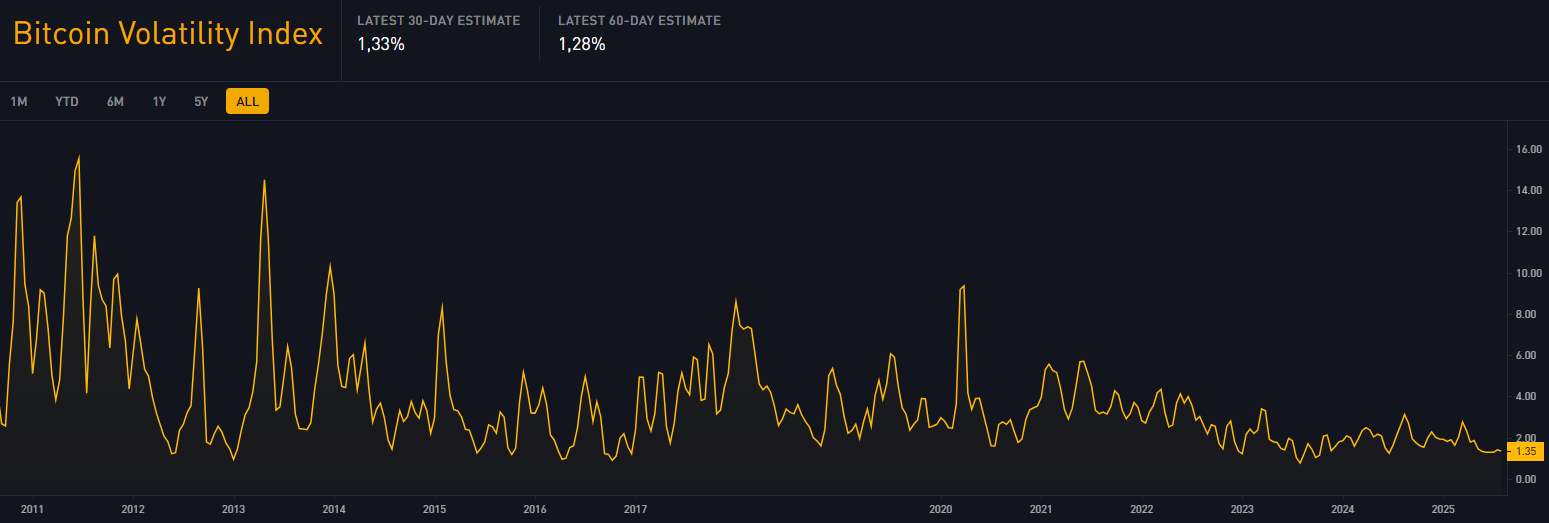Click the 2011 label on time axis
This screenshot has width=1549, height=523.
(32, 509)
